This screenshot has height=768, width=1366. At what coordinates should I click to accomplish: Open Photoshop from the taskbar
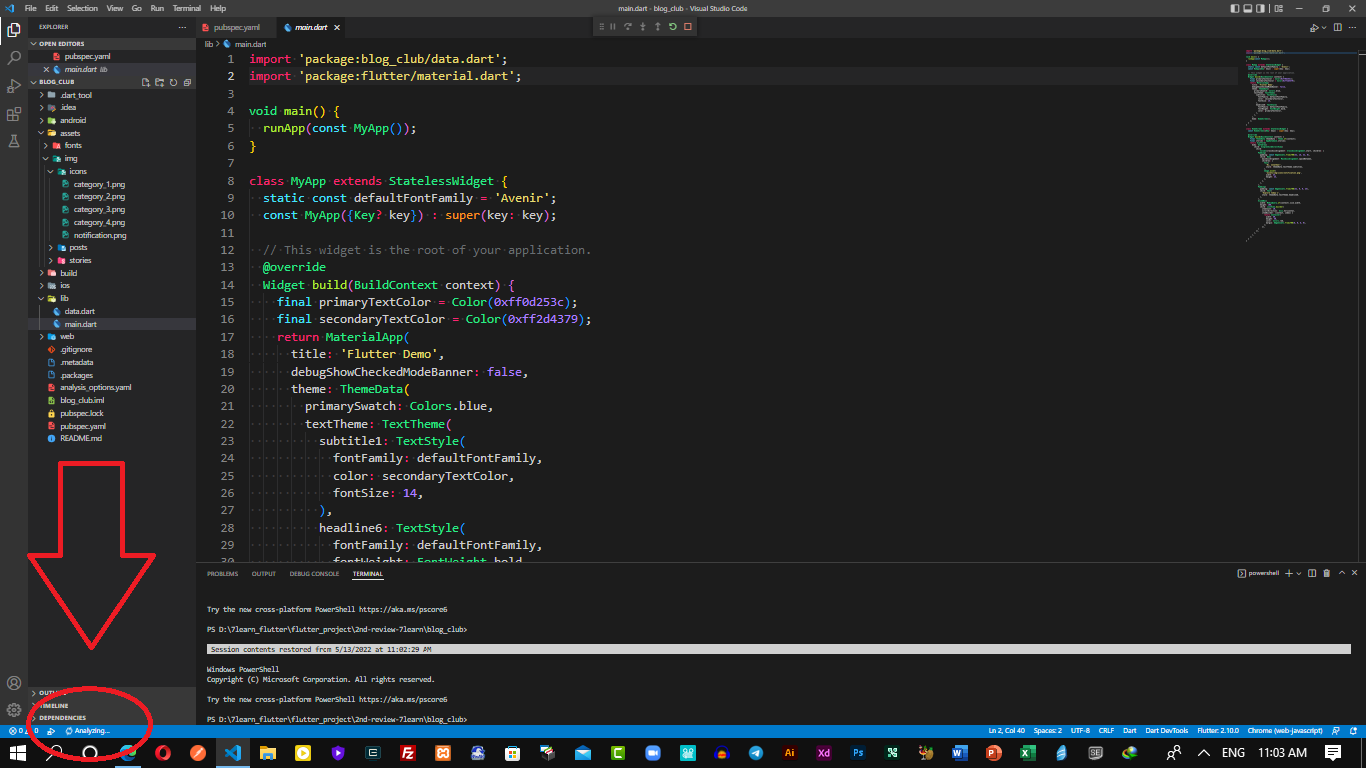(857, 753)
